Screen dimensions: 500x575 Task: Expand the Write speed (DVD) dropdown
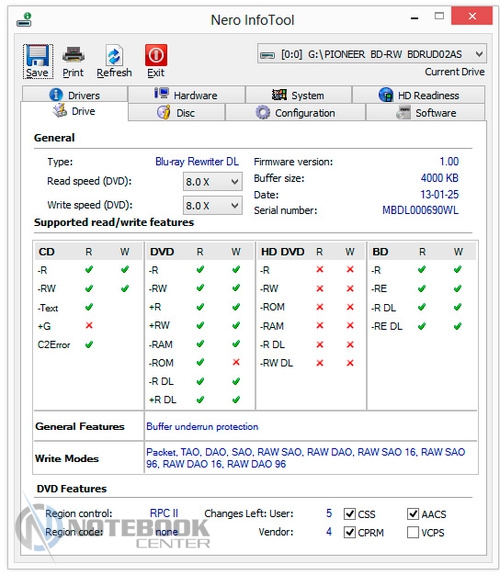pyautogui.click(x=213, y=205)
